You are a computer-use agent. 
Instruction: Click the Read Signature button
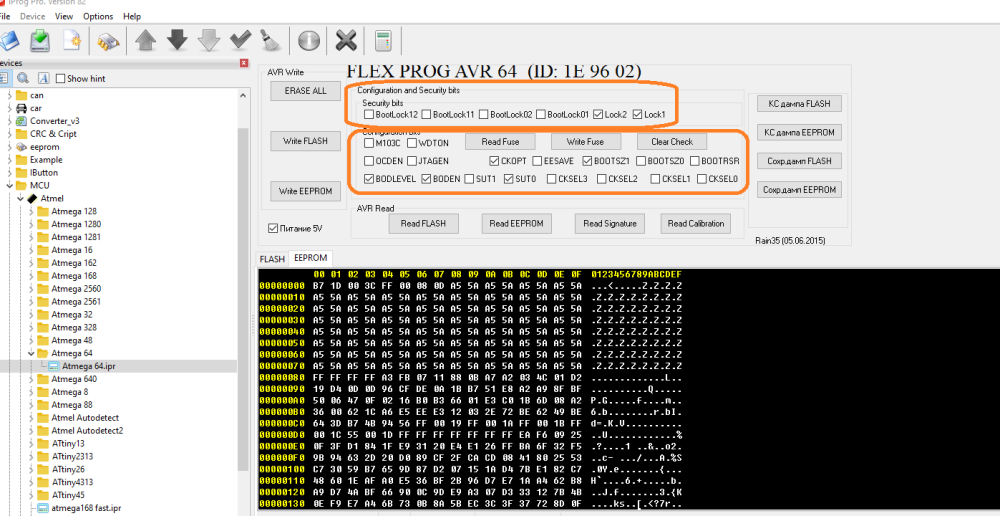(x=610, y=223)
